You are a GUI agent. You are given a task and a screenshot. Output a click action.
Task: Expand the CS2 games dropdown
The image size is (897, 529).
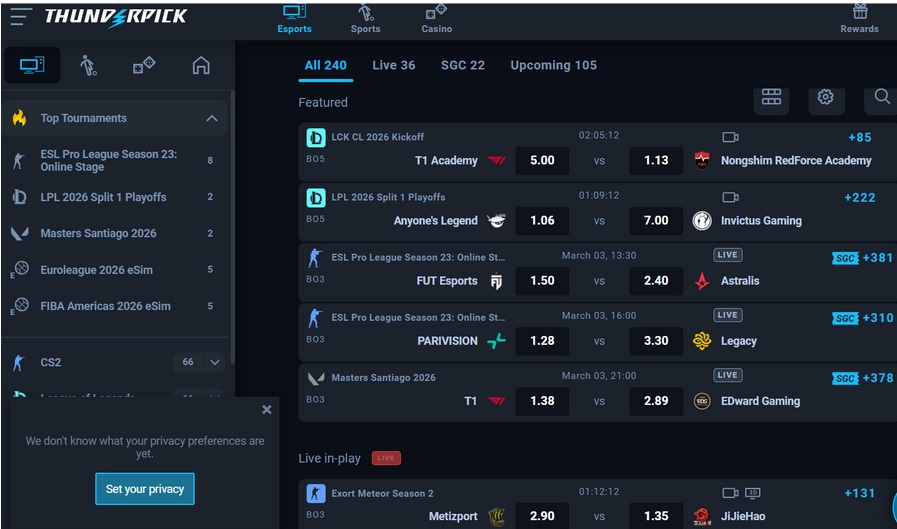pos(215,362)
